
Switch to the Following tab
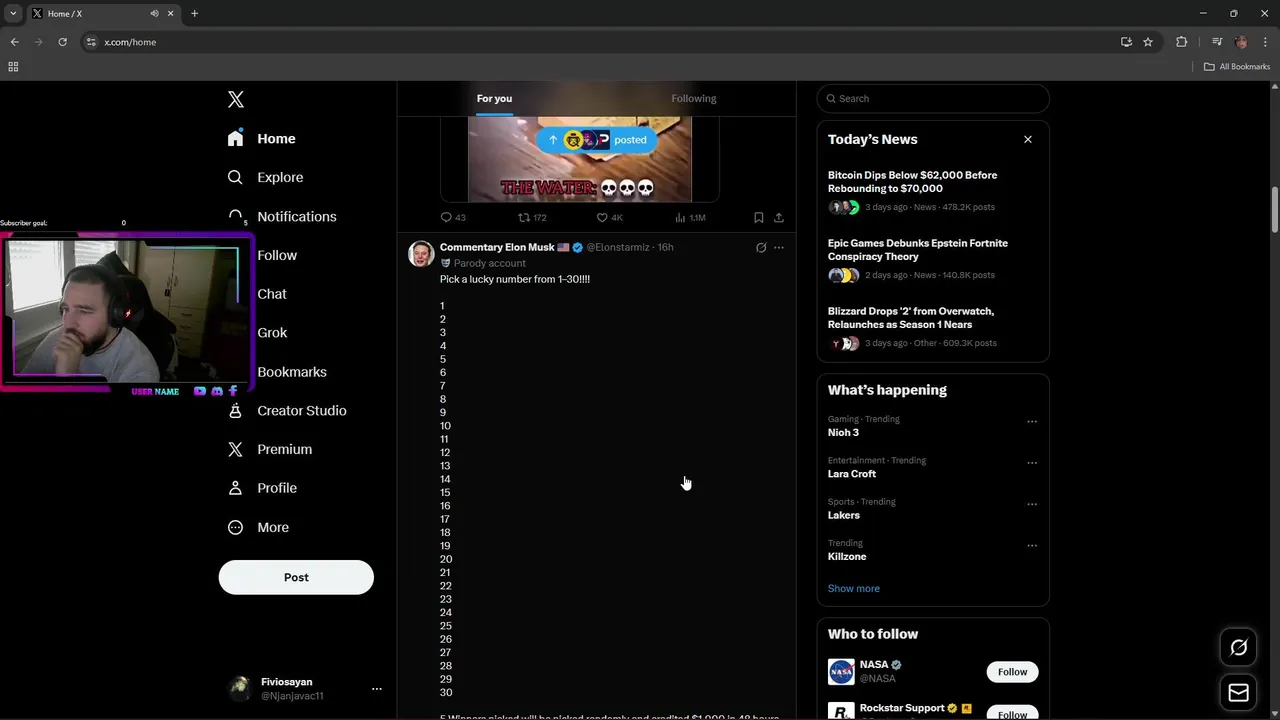pyautogui.click(x=694, y=98)
